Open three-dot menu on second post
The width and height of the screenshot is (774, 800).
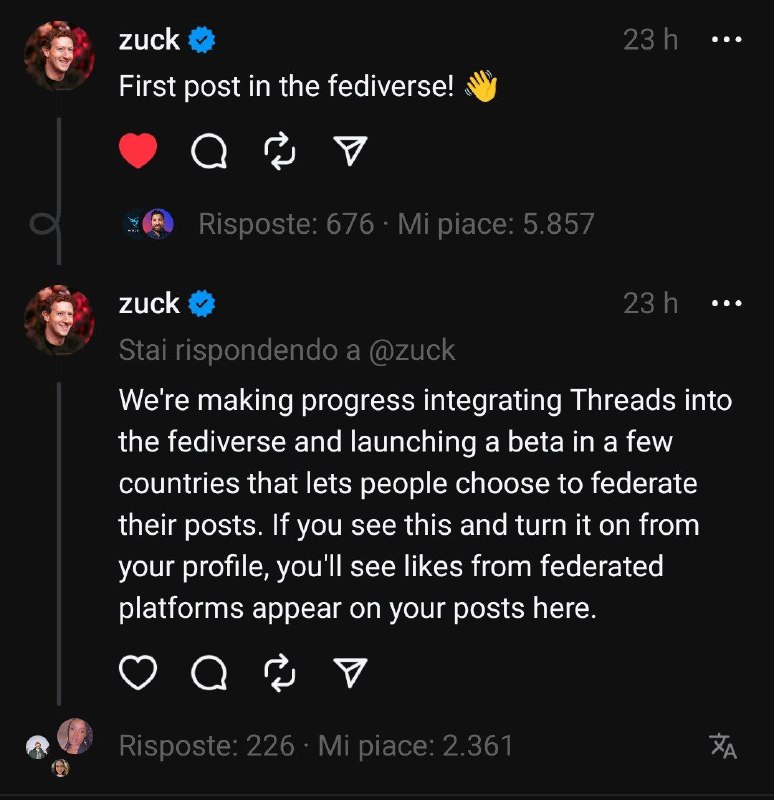[726, 303]
